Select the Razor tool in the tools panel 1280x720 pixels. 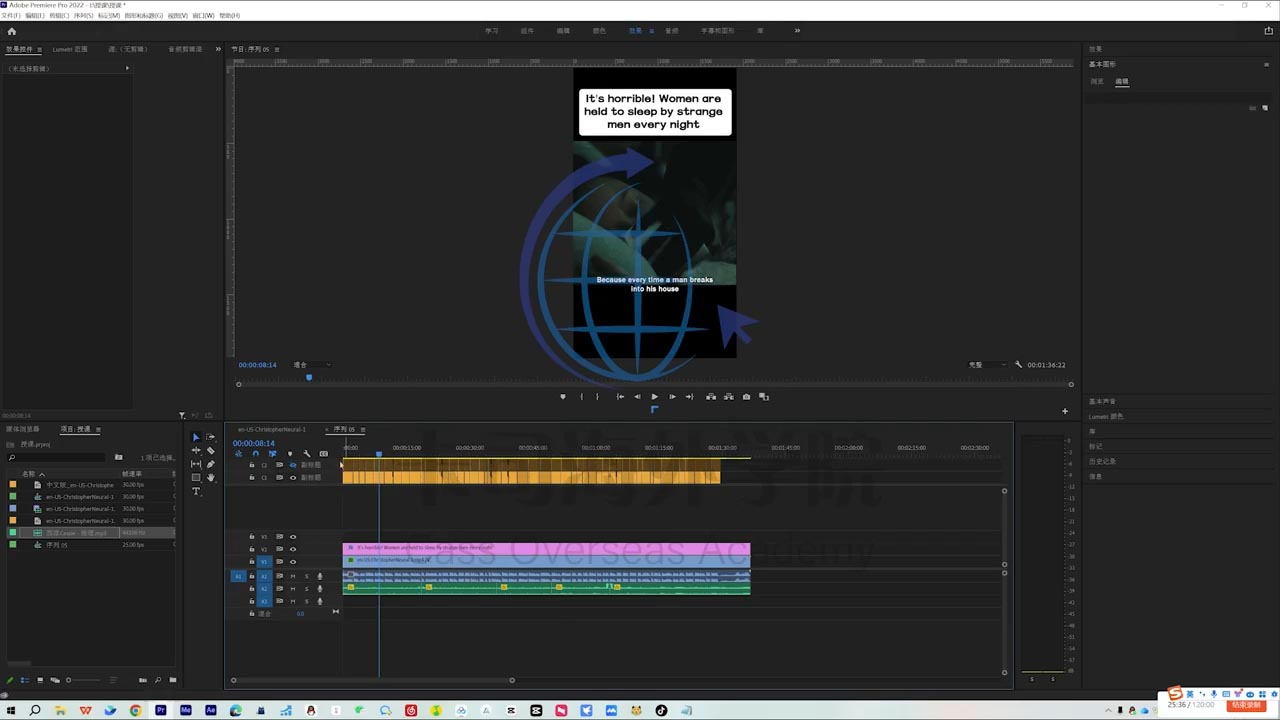(210, 451)
